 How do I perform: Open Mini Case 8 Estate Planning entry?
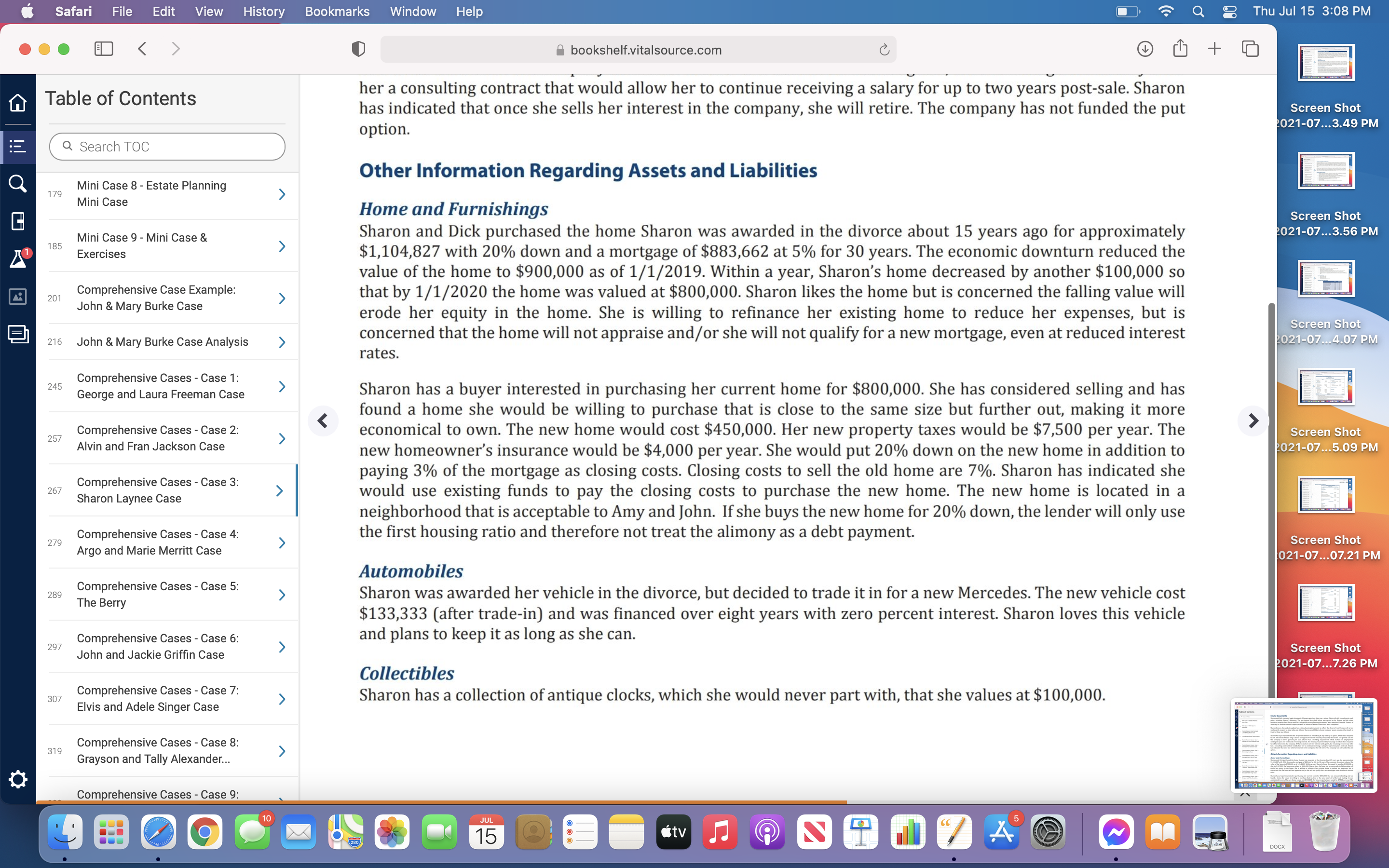168,194
